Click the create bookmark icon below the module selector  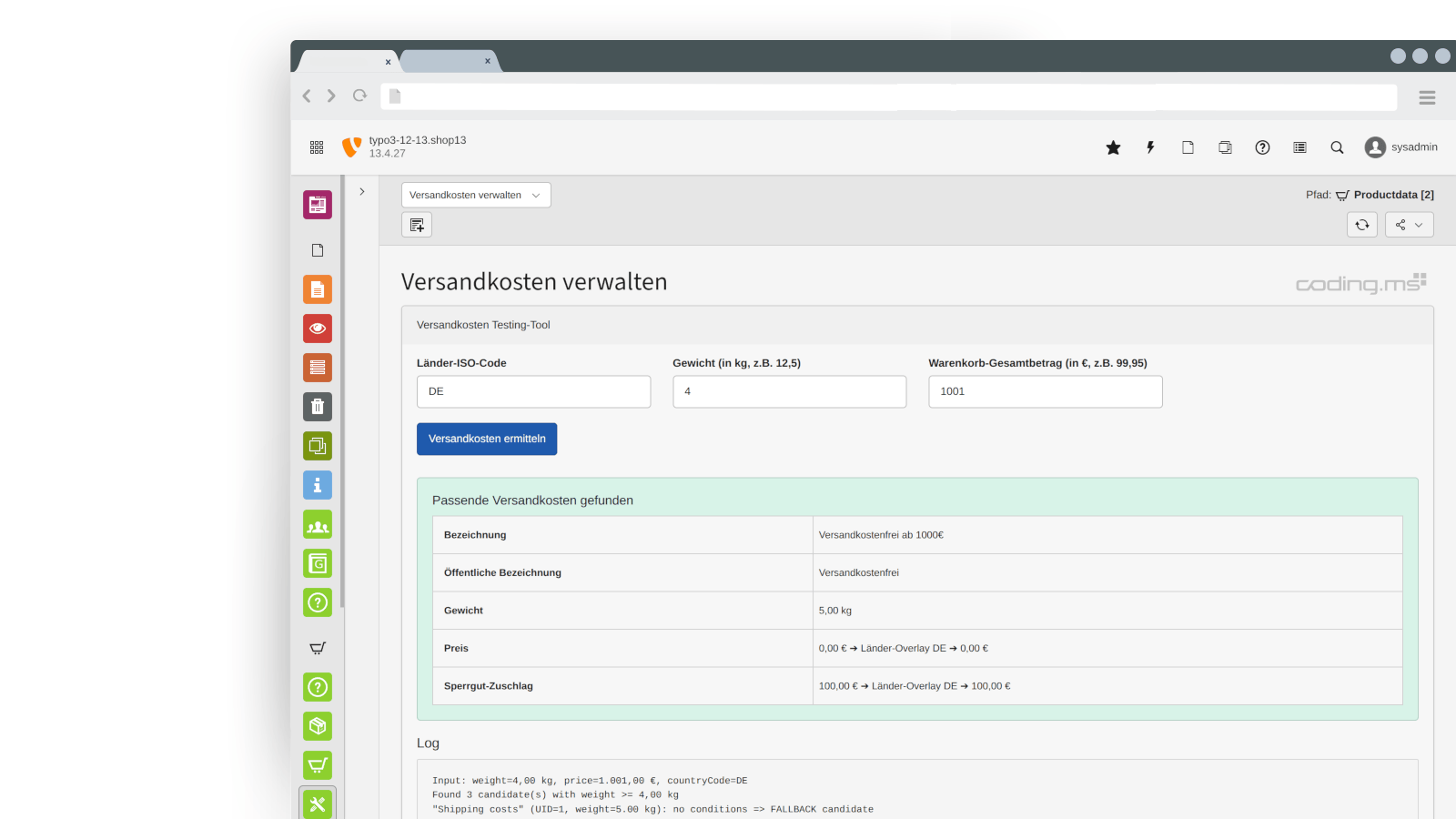pos(416,224)
